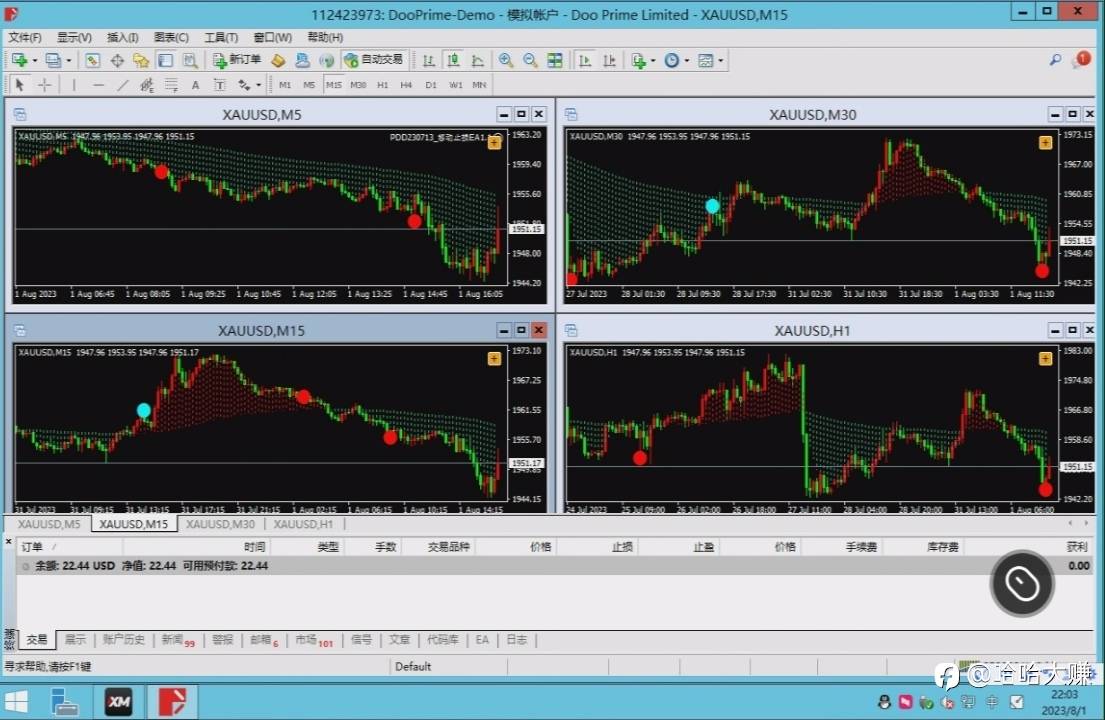This screenshot has height=720, width=1105.
Task: Tile chart windows icon
Action: [x=555, y=61]
